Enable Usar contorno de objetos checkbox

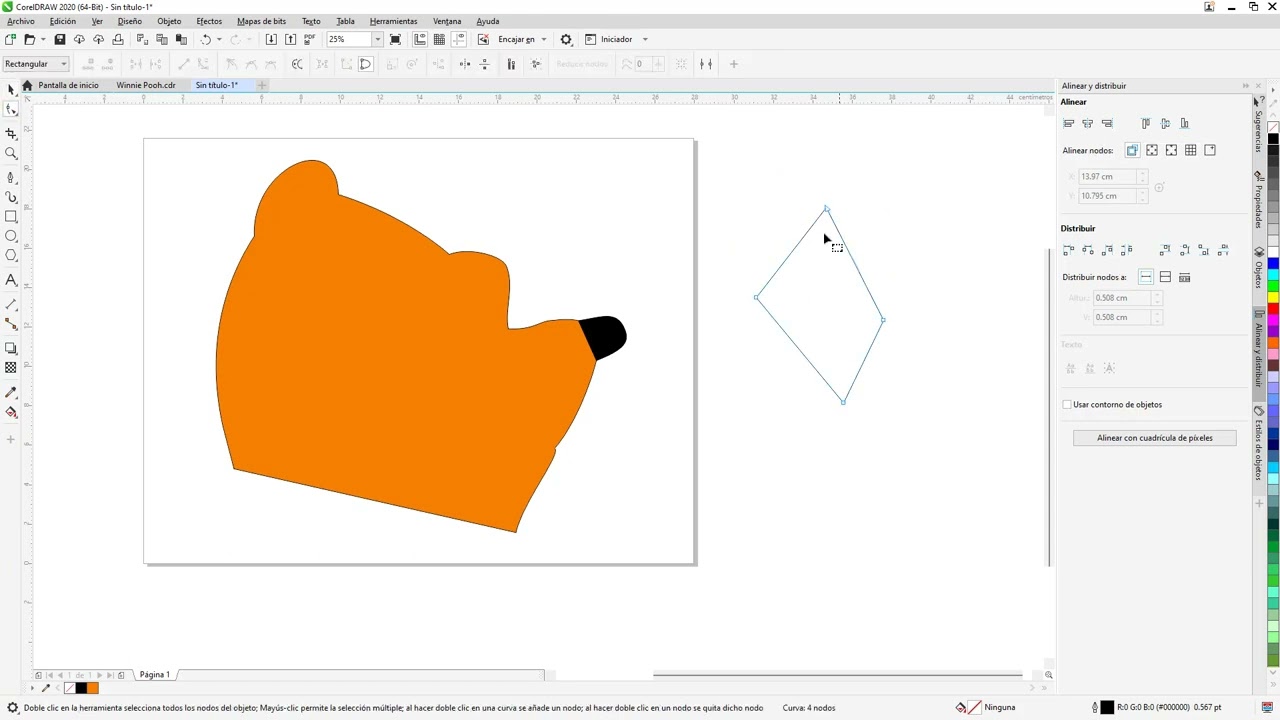[x=1067, y=404]
